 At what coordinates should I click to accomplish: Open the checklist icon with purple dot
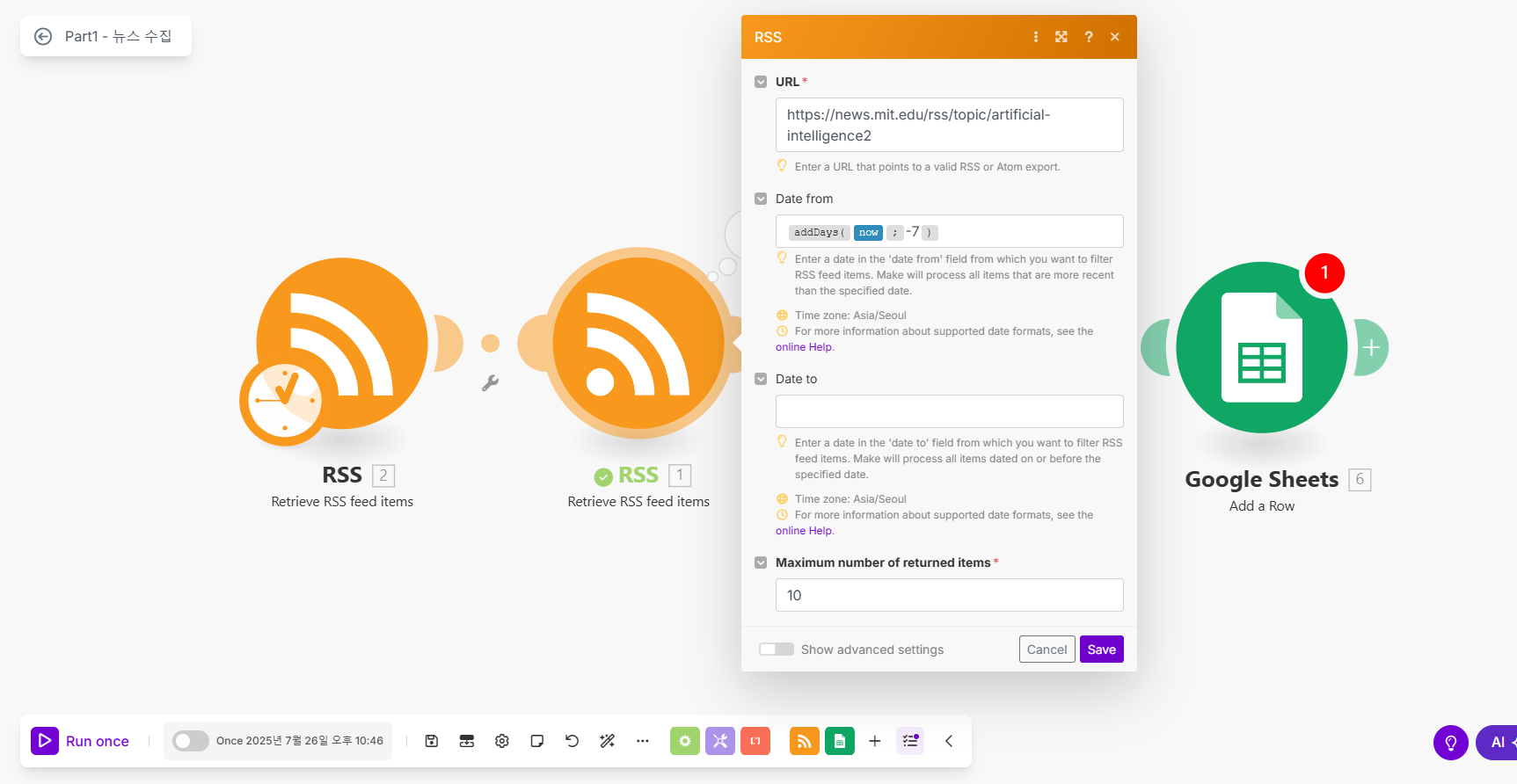coord(910,741)
